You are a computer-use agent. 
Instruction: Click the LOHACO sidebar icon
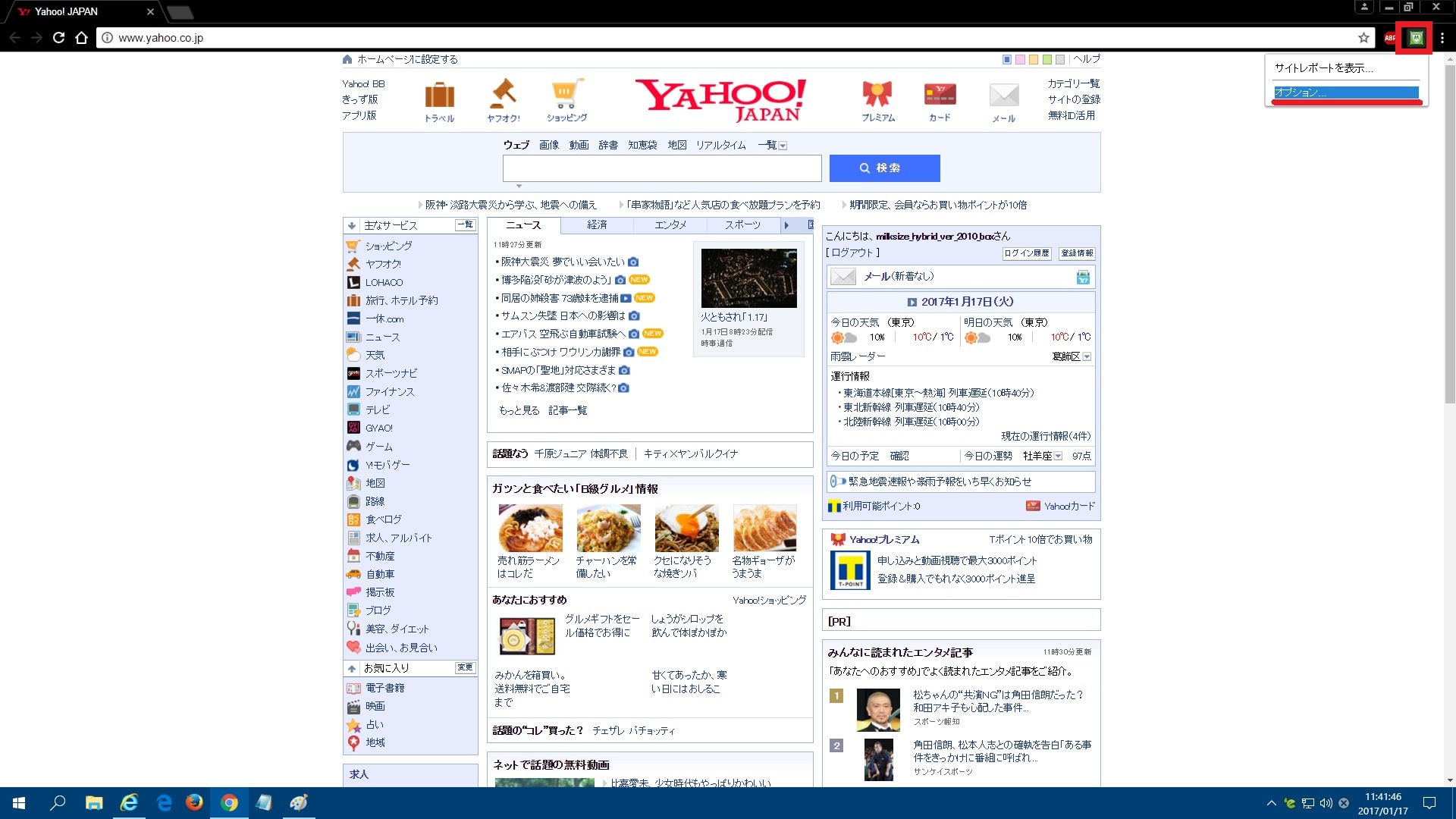pos(353,282)
